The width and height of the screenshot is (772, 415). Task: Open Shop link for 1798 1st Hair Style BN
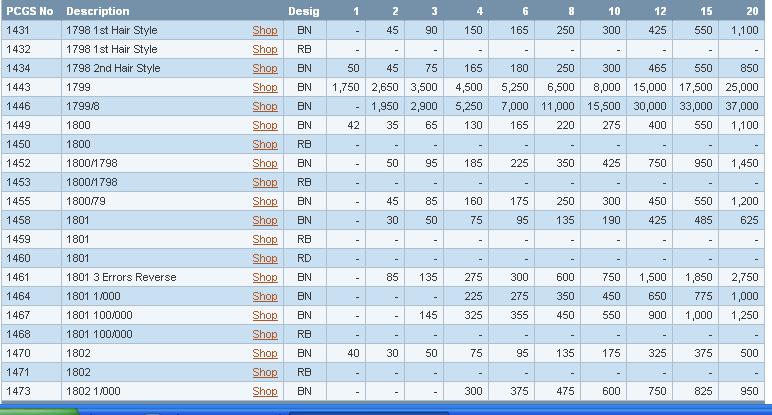pyautogui.click(x=264, y=30)
